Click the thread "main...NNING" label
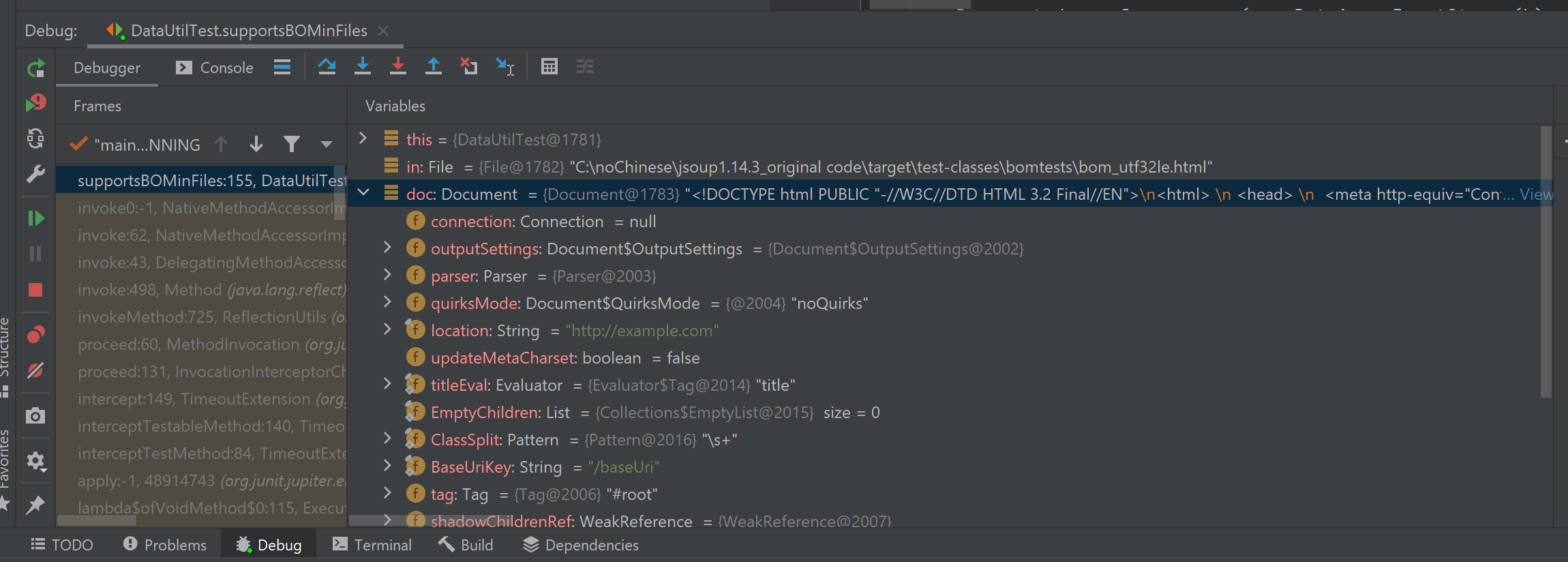The height and width of the screenshot is (562, 1568). click(x=147, y=145)
